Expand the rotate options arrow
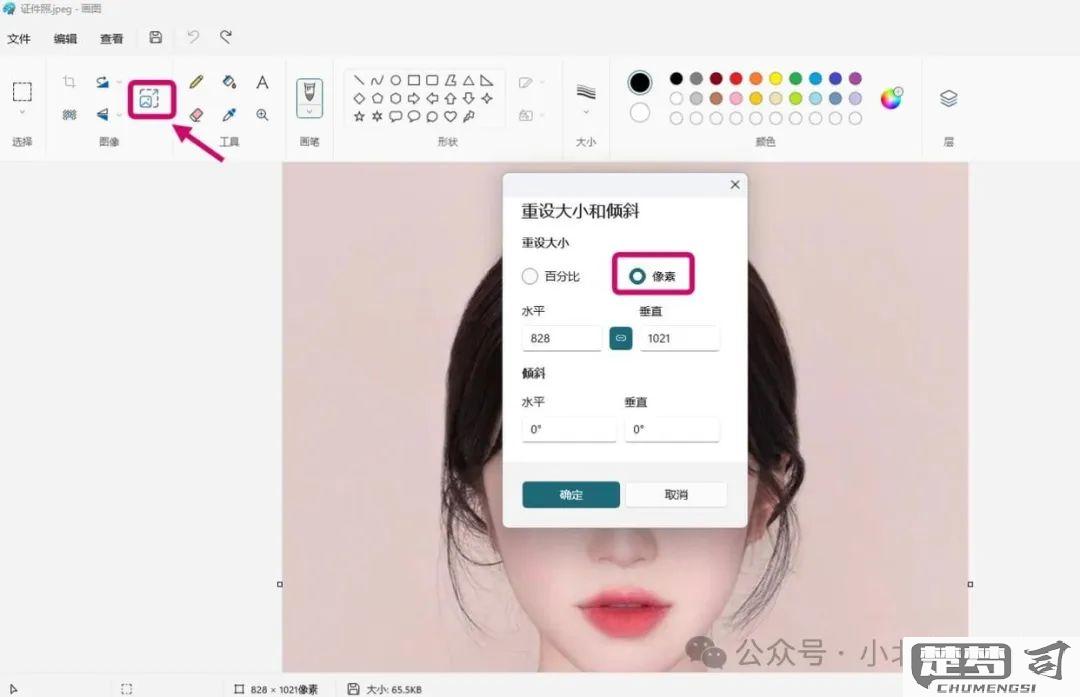The width and height of the screenshot is (1080, 697). pyautogui.click(x=118, y=82)
